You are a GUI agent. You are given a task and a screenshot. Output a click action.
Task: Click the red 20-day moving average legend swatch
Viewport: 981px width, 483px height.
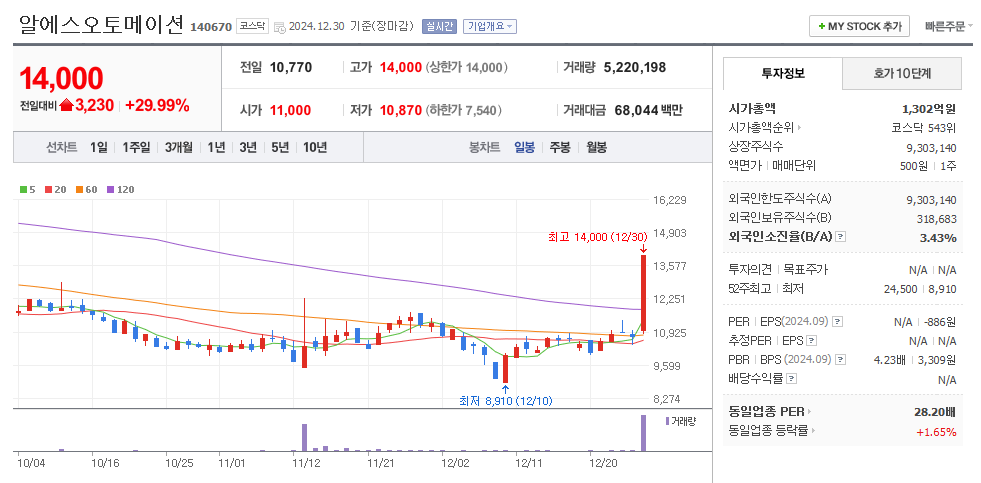48,190
